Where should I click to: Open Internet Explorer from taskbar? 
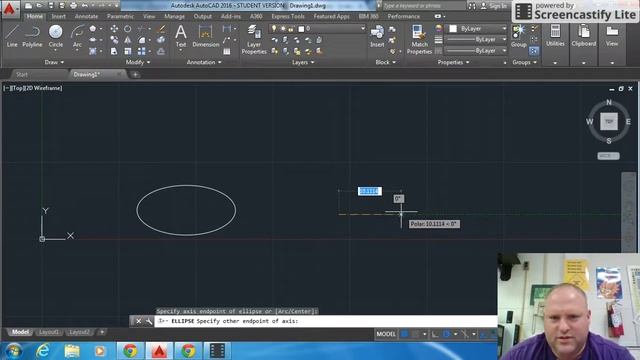(43, 351)
